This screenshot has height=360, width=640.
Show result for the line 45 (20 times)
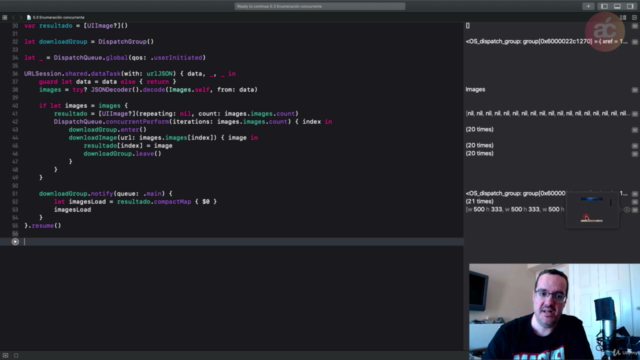click(635, 145)
